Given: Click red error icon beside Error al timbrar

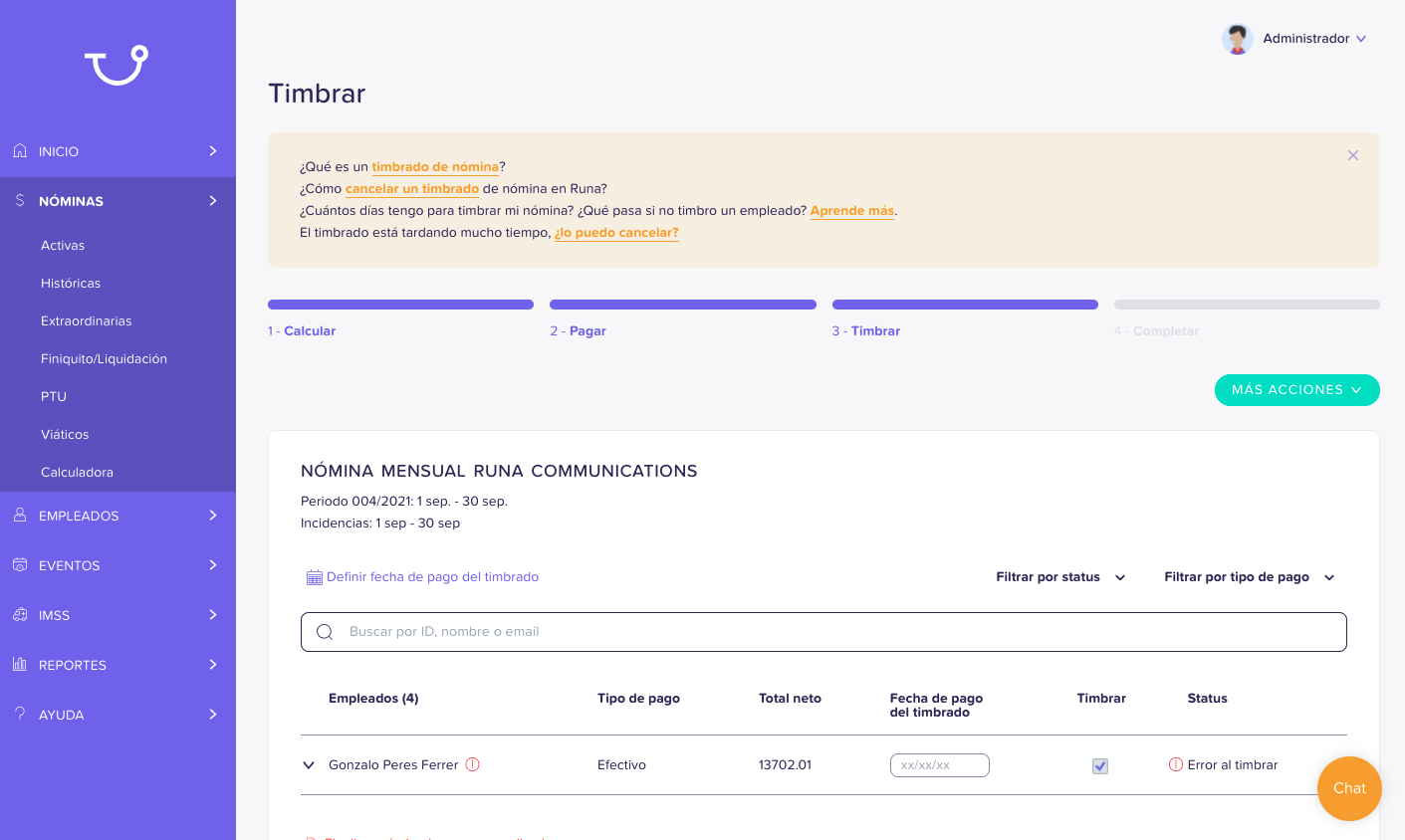Looking at the screenshot, I should click(x=1176, y=764).
